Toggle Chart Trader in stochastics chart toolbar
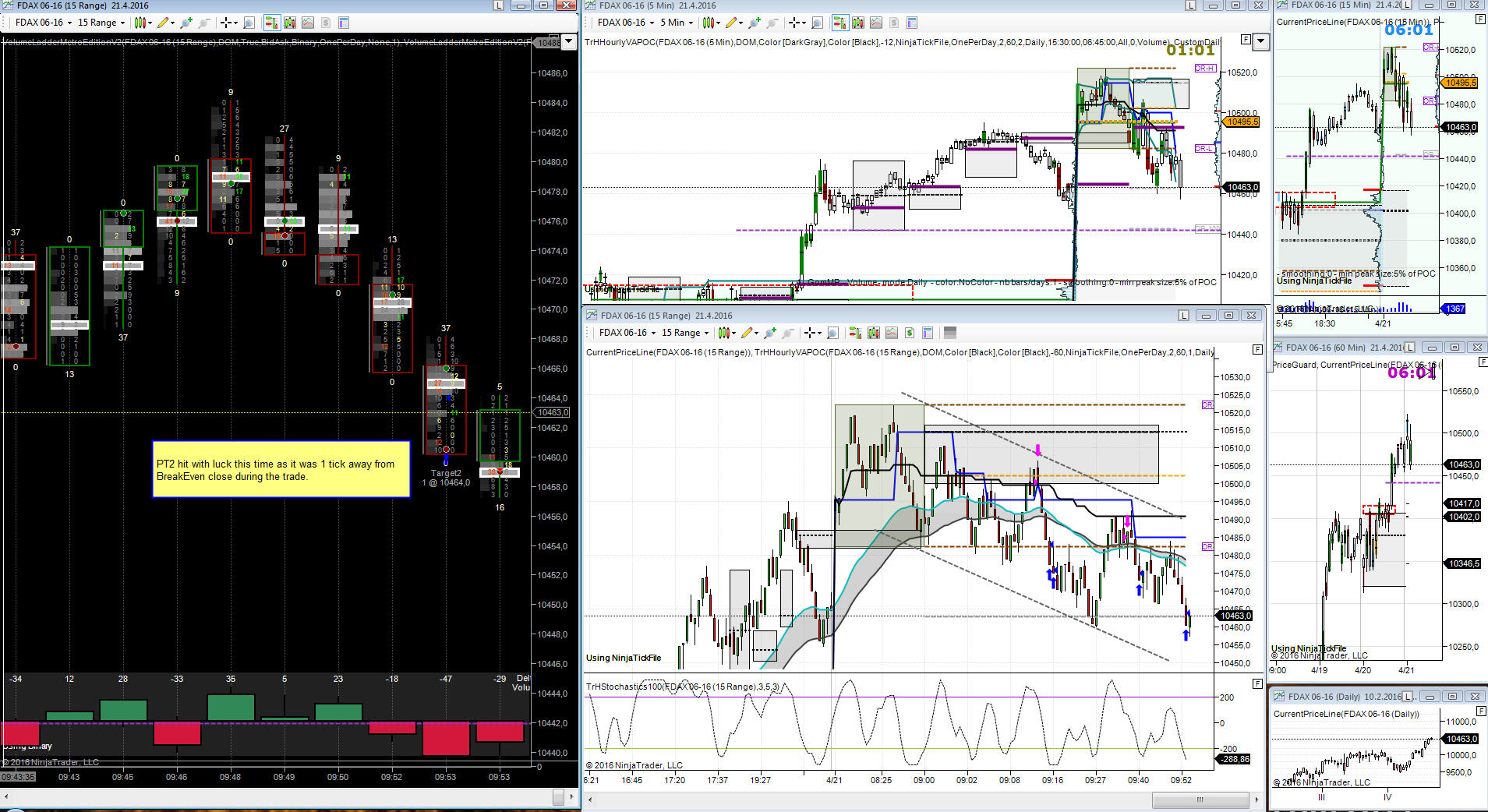 point(855,333)
